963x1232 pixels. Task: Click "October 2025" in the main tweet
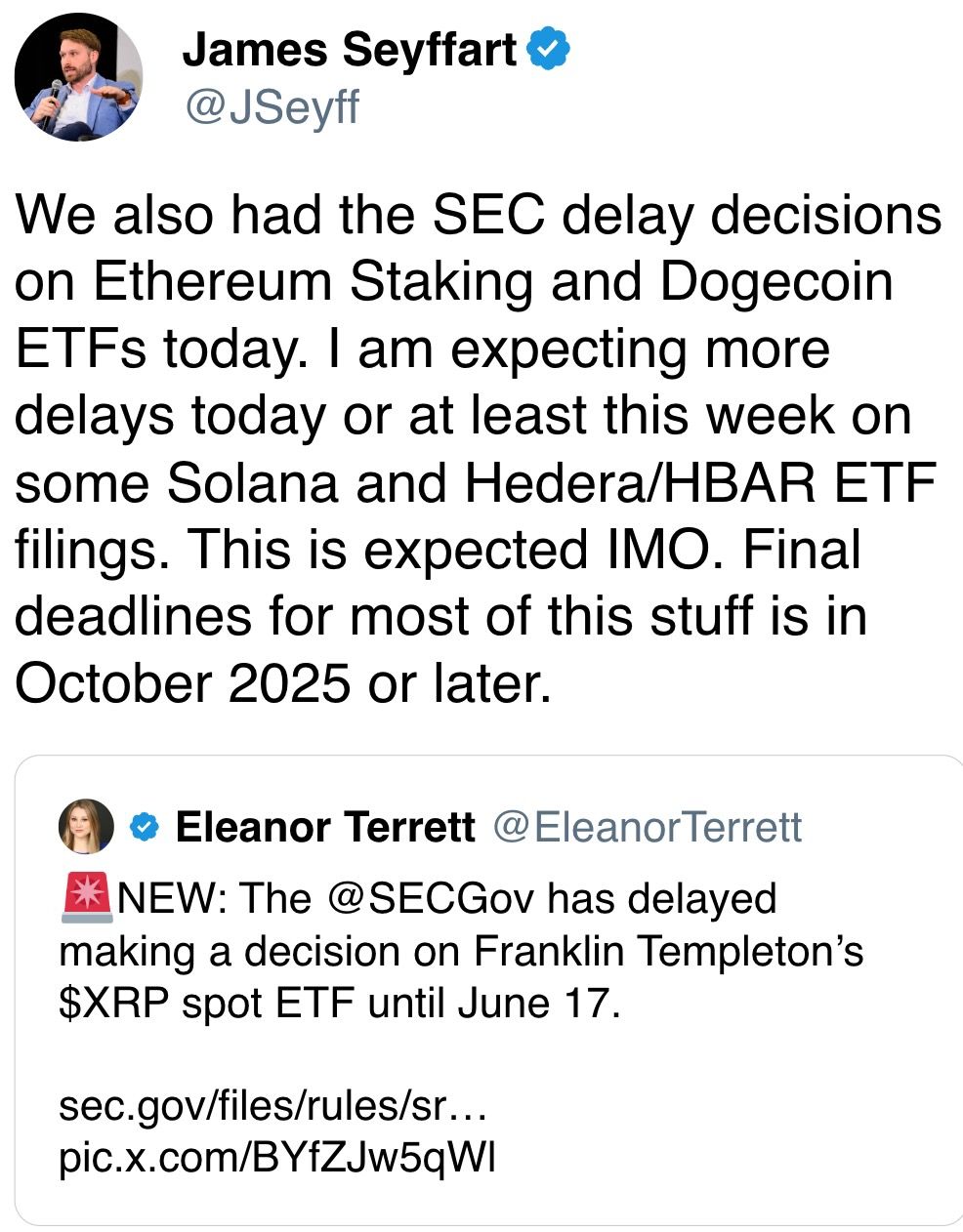(184, 683)
